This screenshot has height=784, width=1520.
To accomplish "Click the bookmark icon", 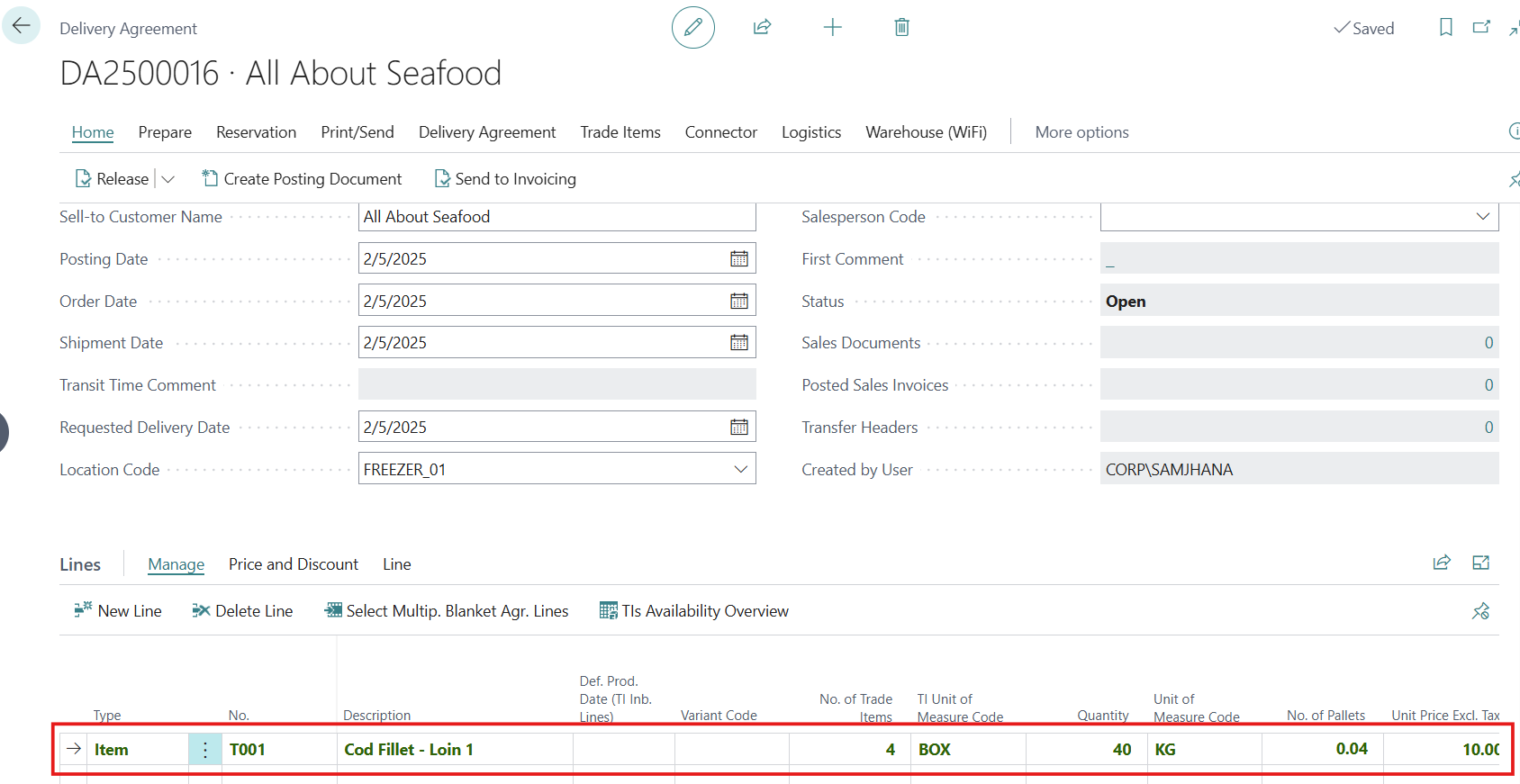I will click(x=1445, y=27).
